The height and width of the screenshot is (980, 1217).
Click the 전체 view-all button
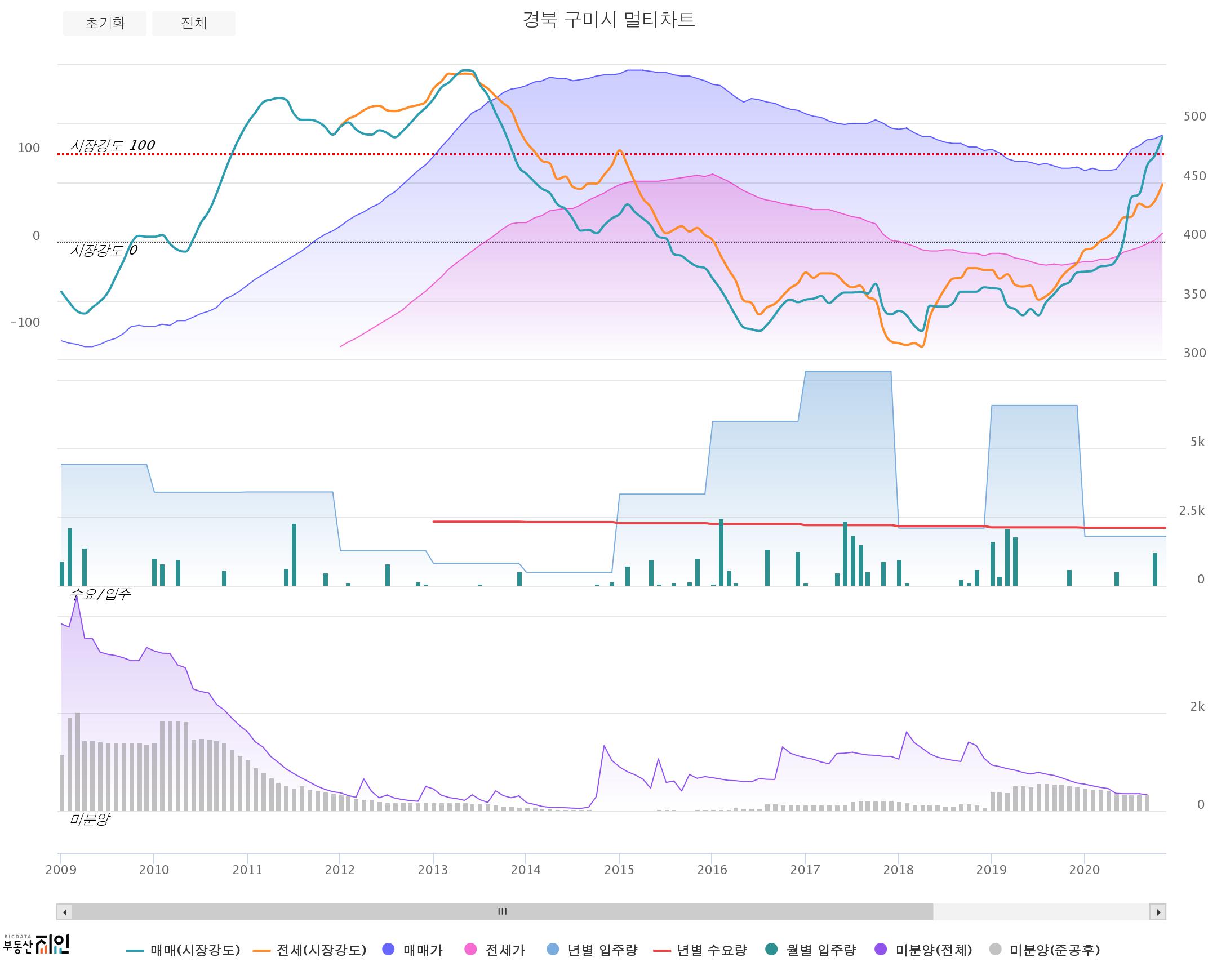point(194,23)
